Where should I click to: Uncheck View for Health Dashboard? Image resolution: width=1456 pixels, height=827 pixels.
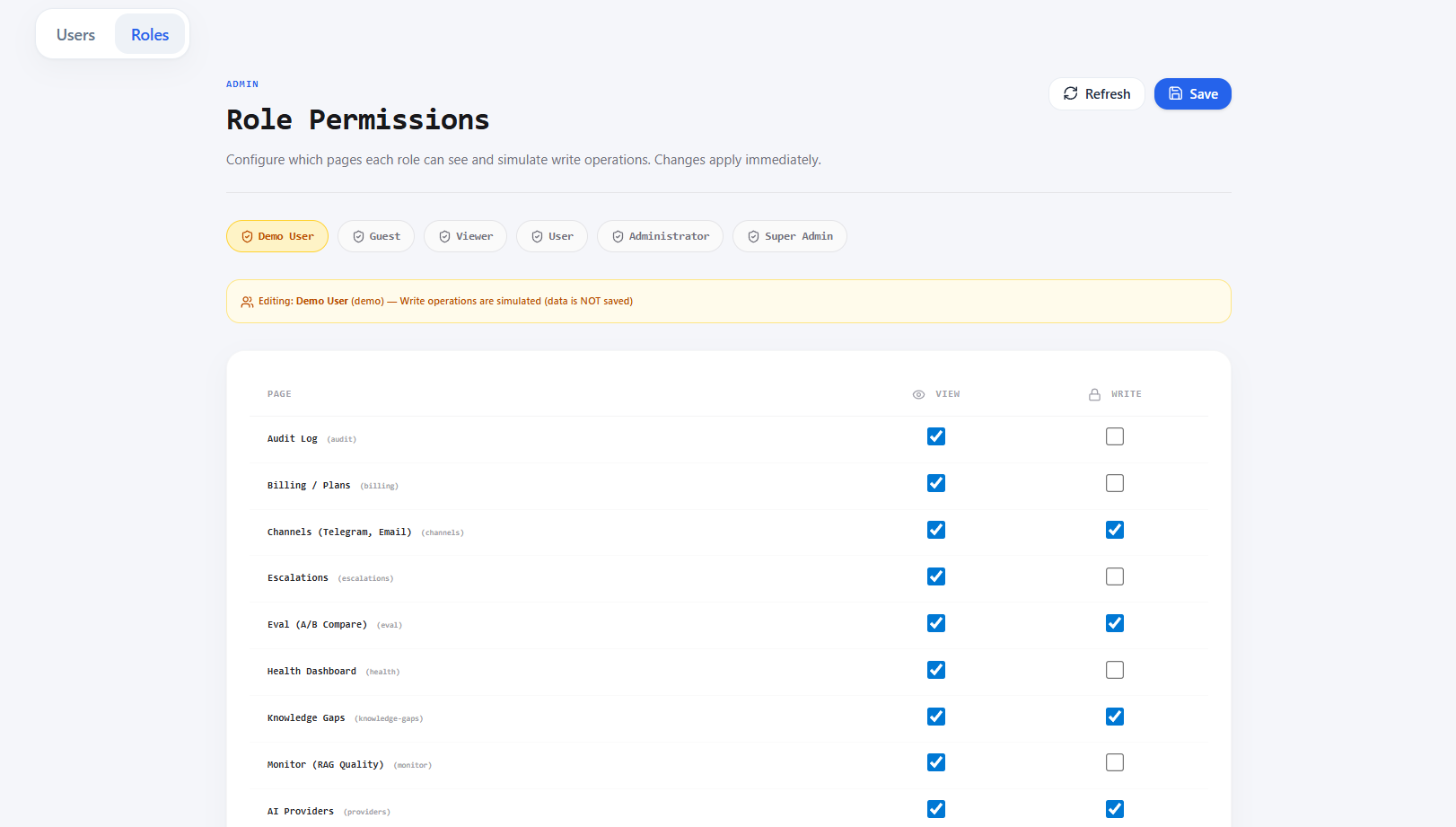point(936,670)
